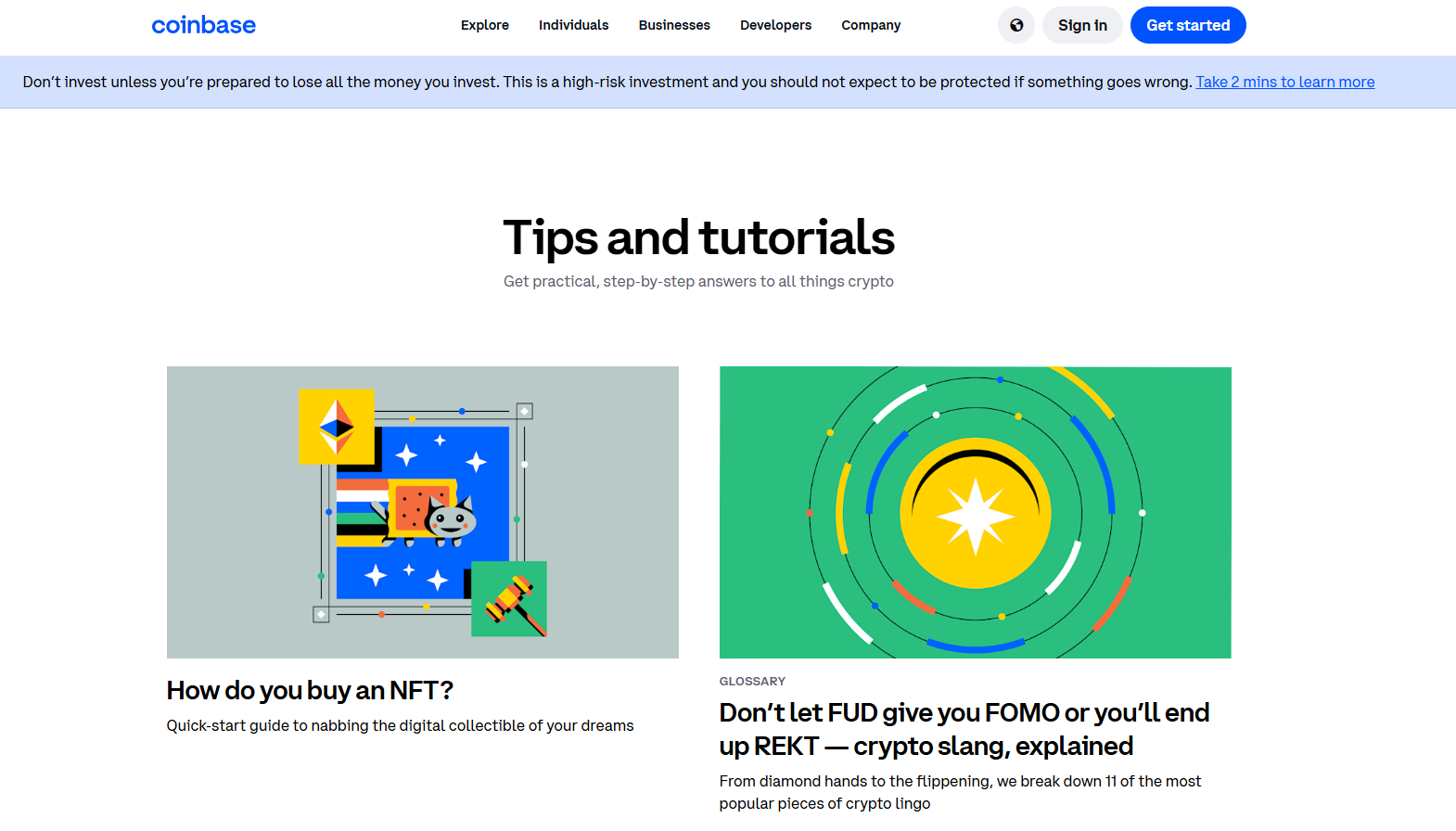Open the Company menu
Image resolution: width=1456 pixels, height=831 pixels.
871,25
